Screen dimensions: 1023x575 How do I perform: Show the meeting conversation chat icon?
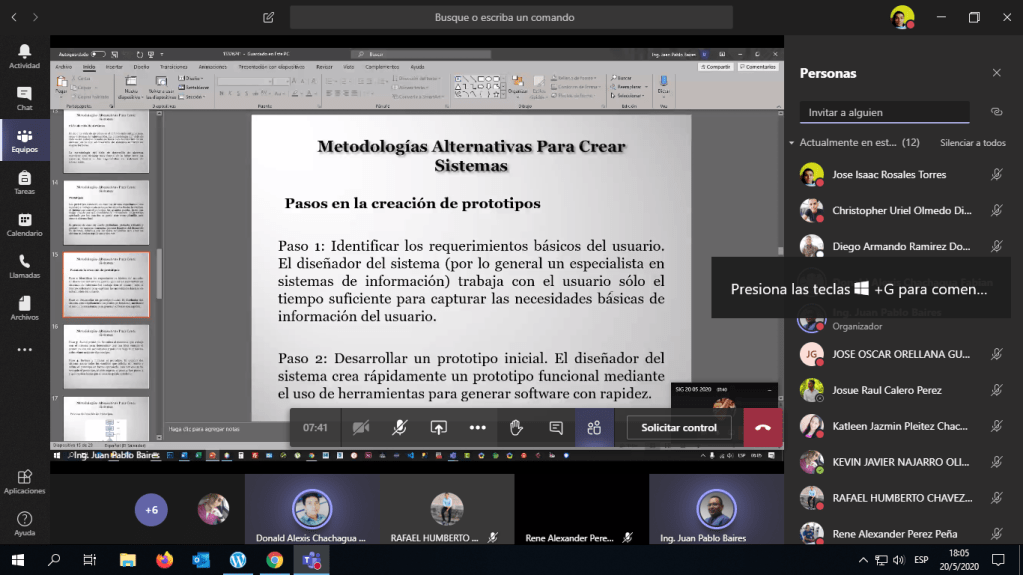(x=556, y=427)
